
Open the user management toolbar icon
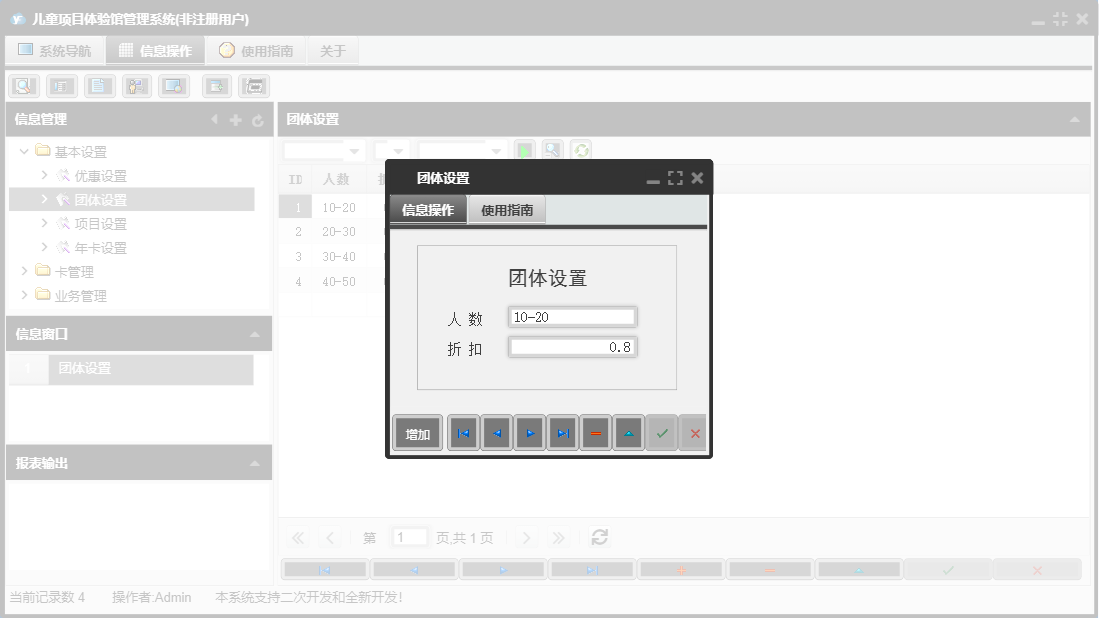(x=136, y=85)
